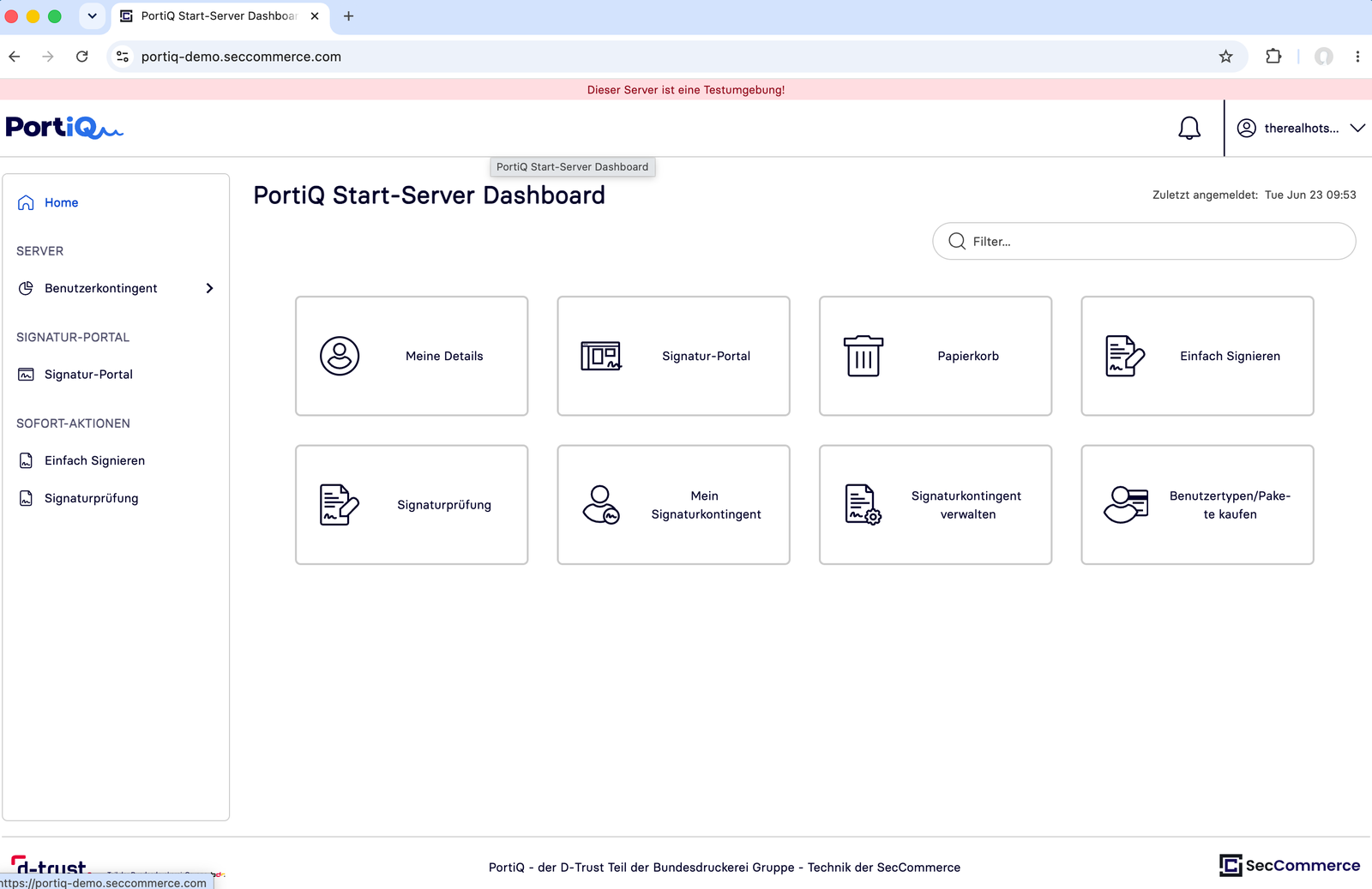
Task: Click the SecCommerce logo in footer
Action: click(1290, 866)
